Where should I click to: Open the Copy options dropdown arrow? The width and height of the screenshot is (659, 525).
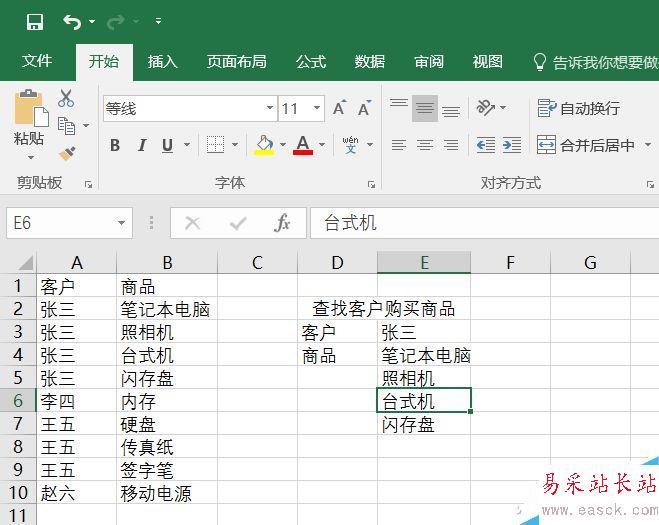point(86,126)
